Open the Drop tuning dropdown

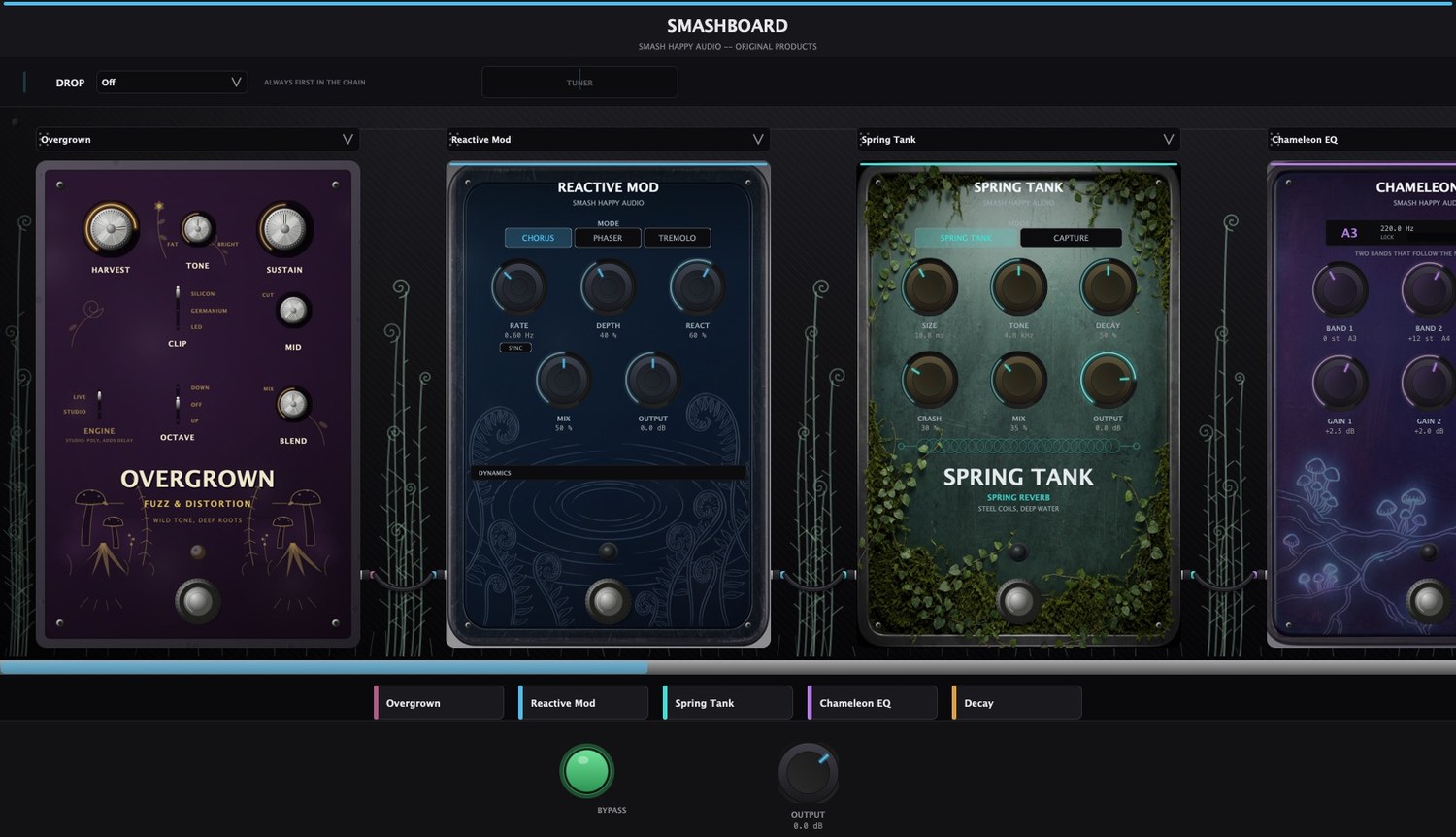(171, 83)
